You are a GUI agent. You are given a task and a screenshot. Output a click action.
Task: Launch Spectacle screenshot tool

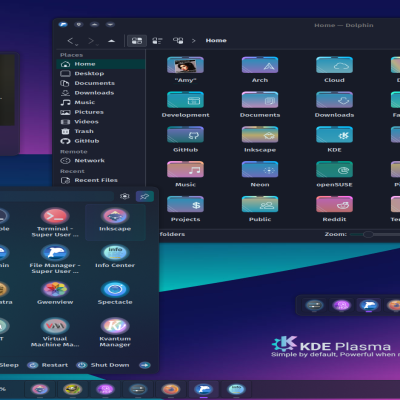(115, 293)
